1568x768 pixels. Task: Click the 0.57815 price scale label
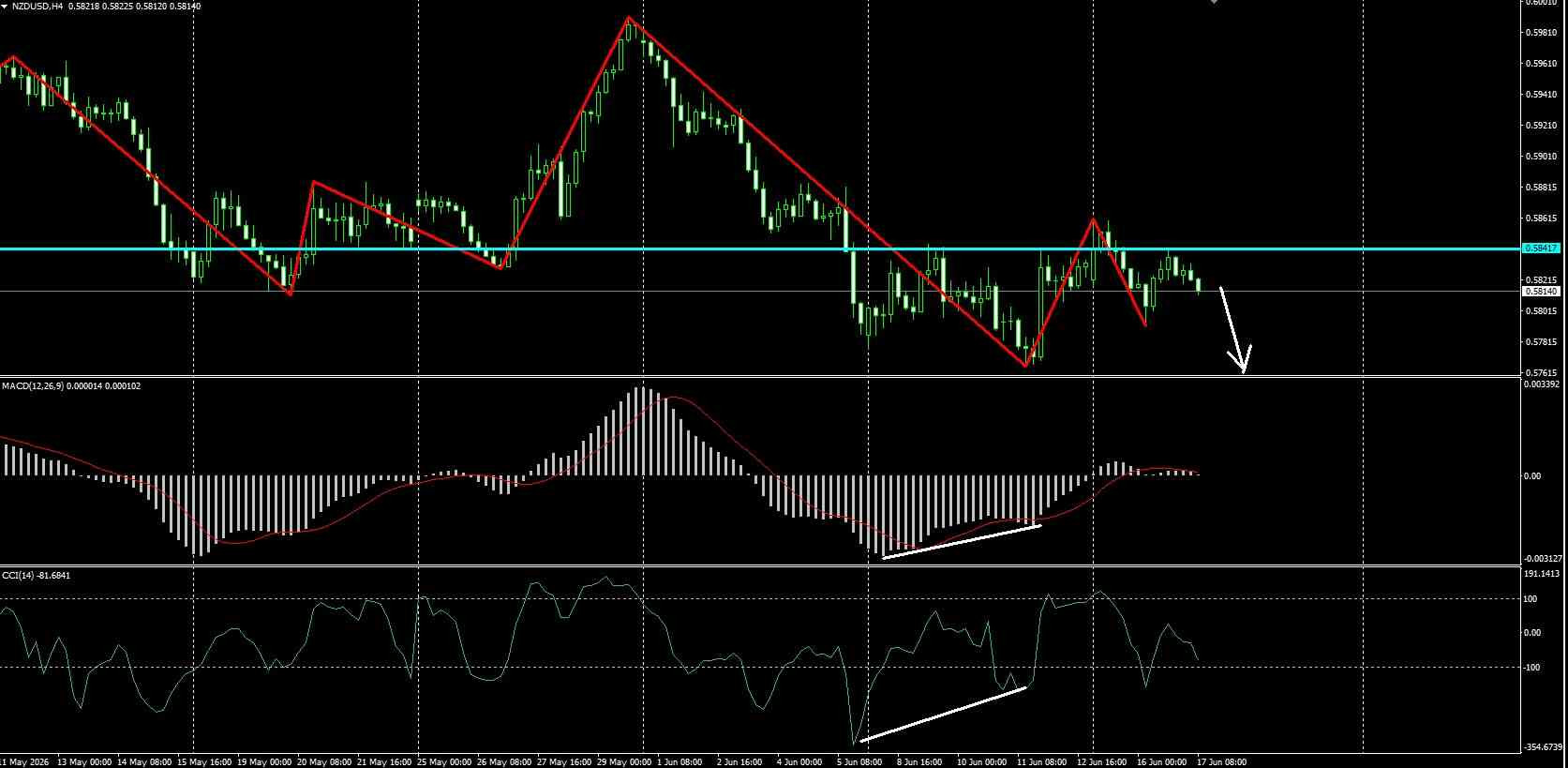point(1542,342)
